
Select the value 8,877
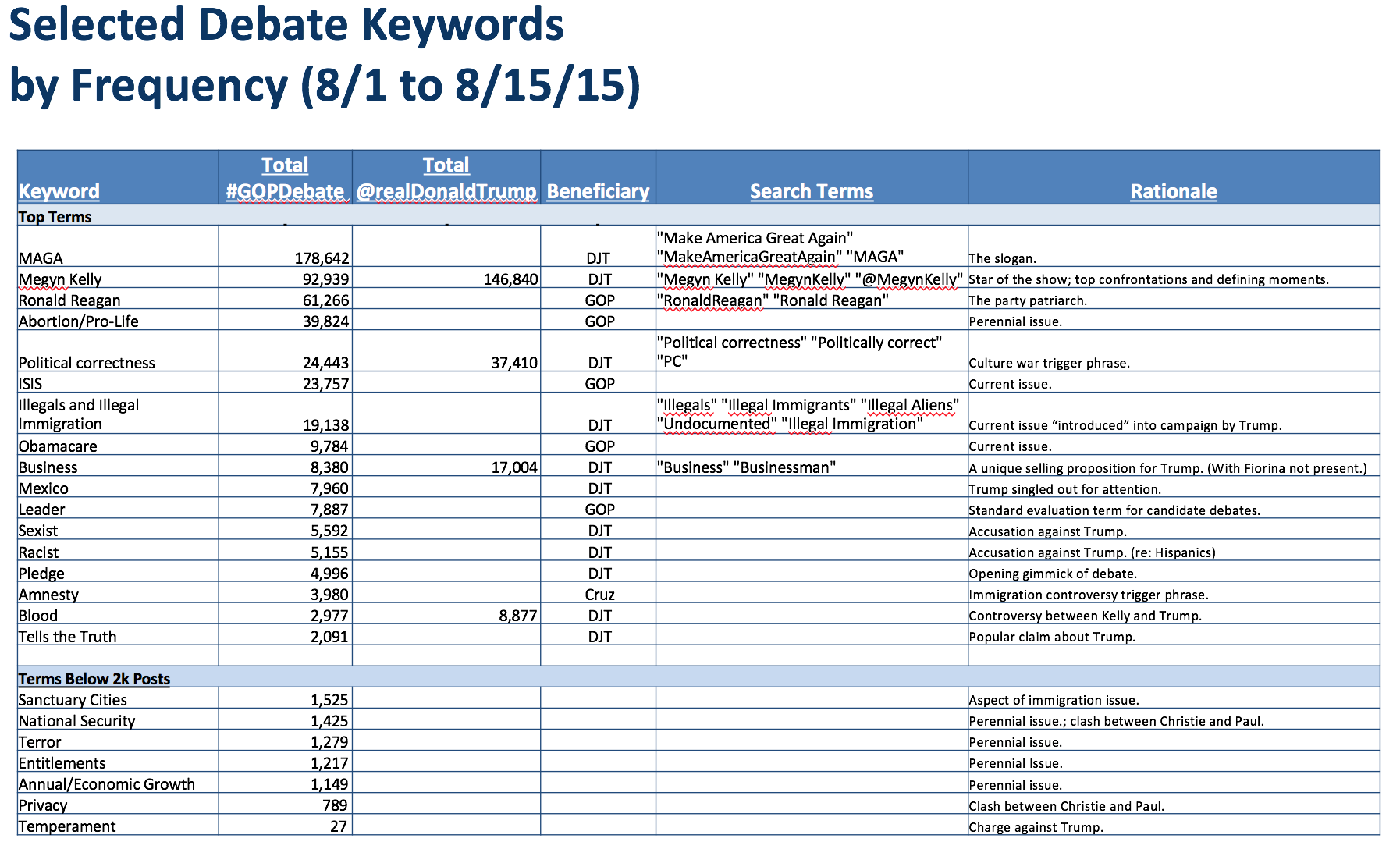click(518, 615)
